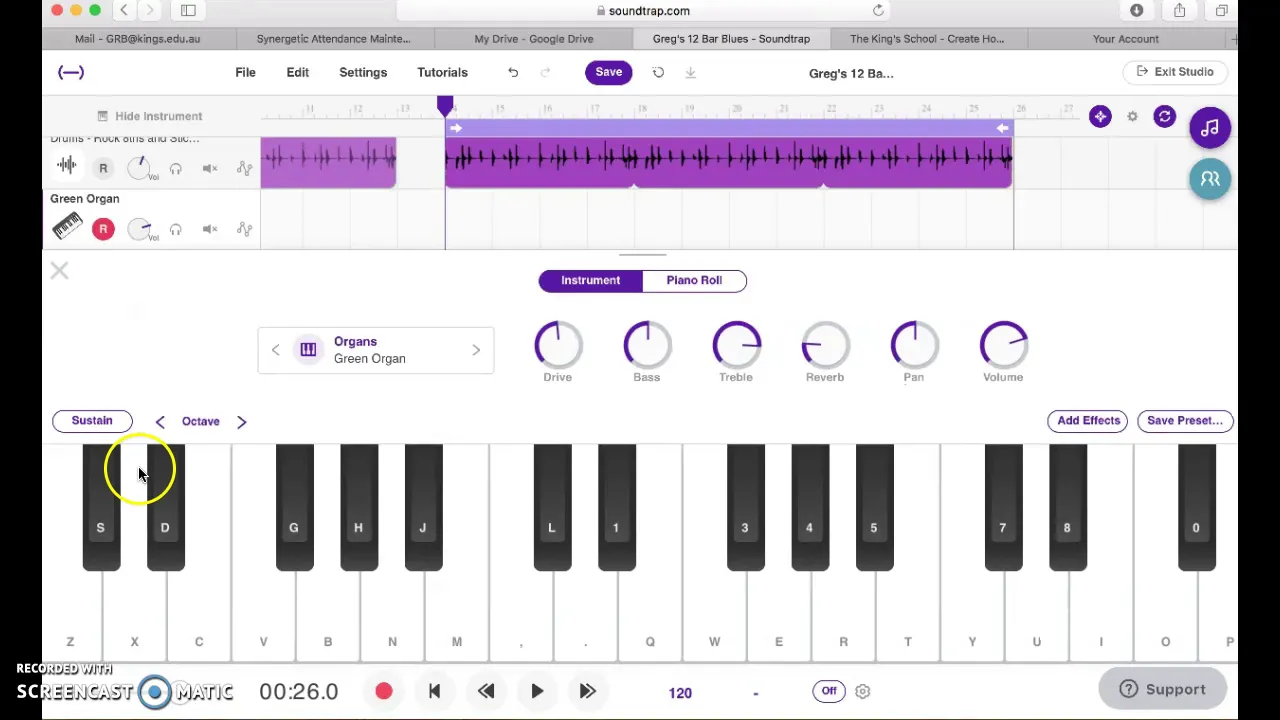The width and height of the screenshot is (1280, 720).
Task: Click the Drums track waveform instrument icon
Action: (67, 166)
